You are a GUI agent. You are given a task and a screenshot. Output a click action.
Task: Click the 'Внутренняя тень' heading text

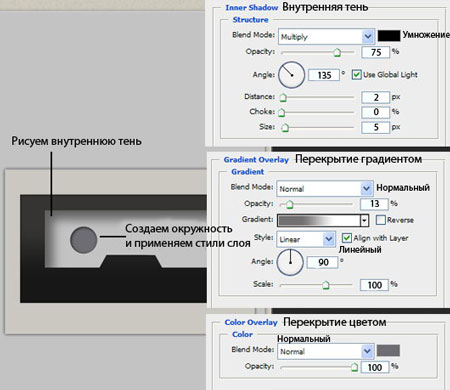click(x=325, y=7)
